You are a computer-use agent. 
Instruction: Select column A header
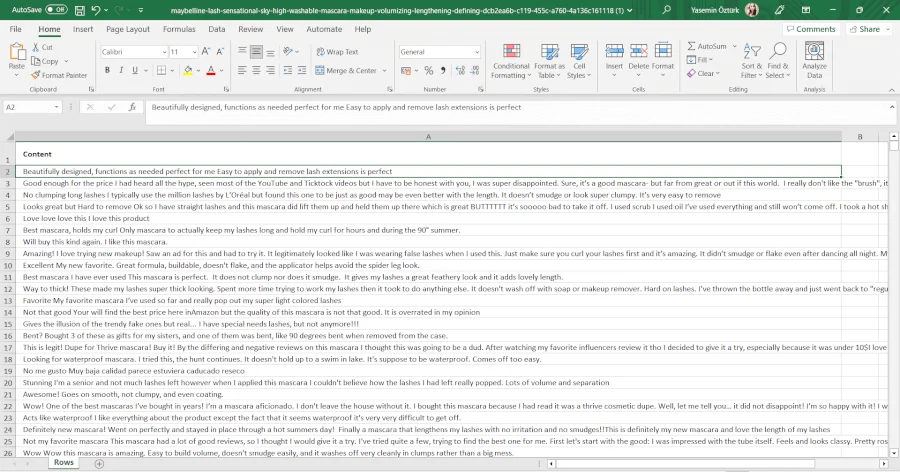click(x=428, y=137)
